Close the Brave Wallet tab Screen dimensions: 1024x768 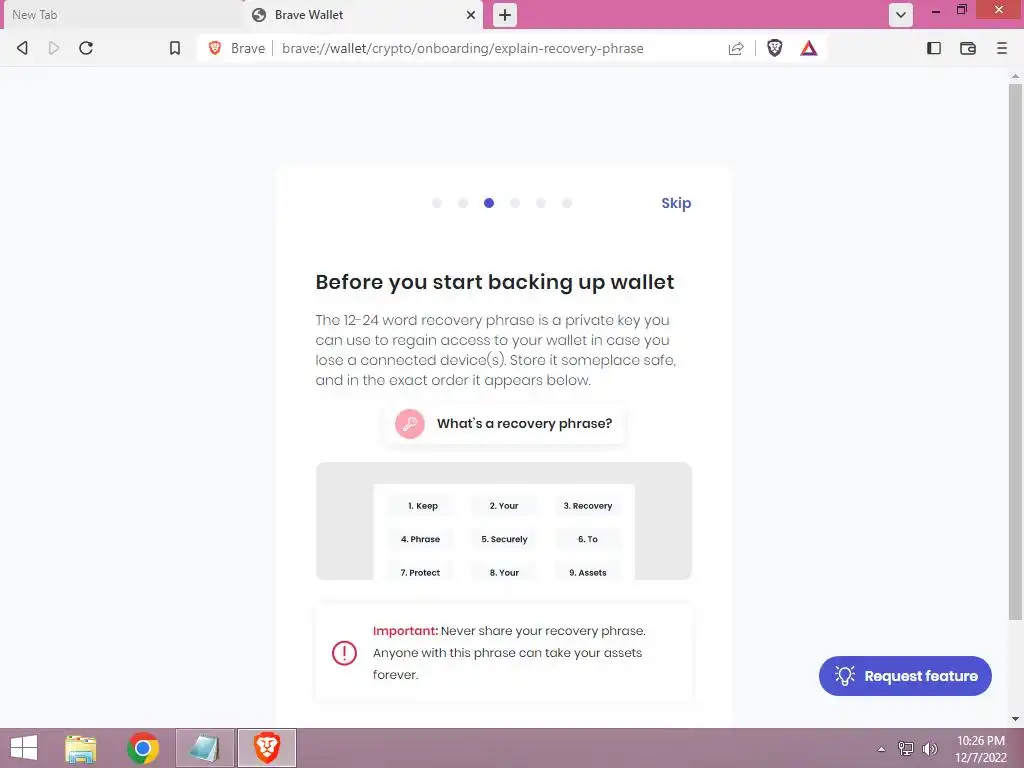tap(470, 14)
